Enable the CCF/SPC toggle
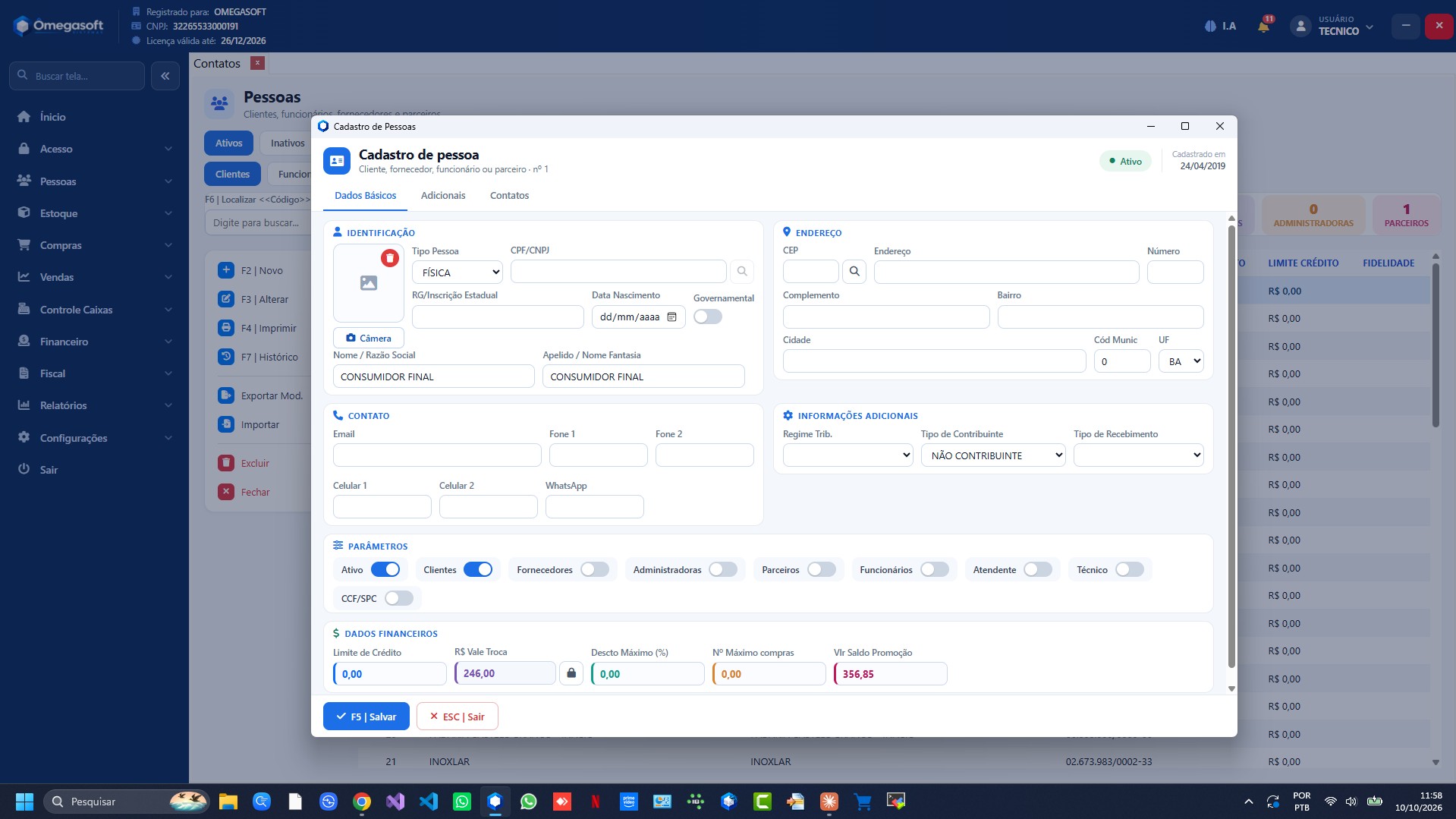The image size is (1456, 819). click(399, 598)
